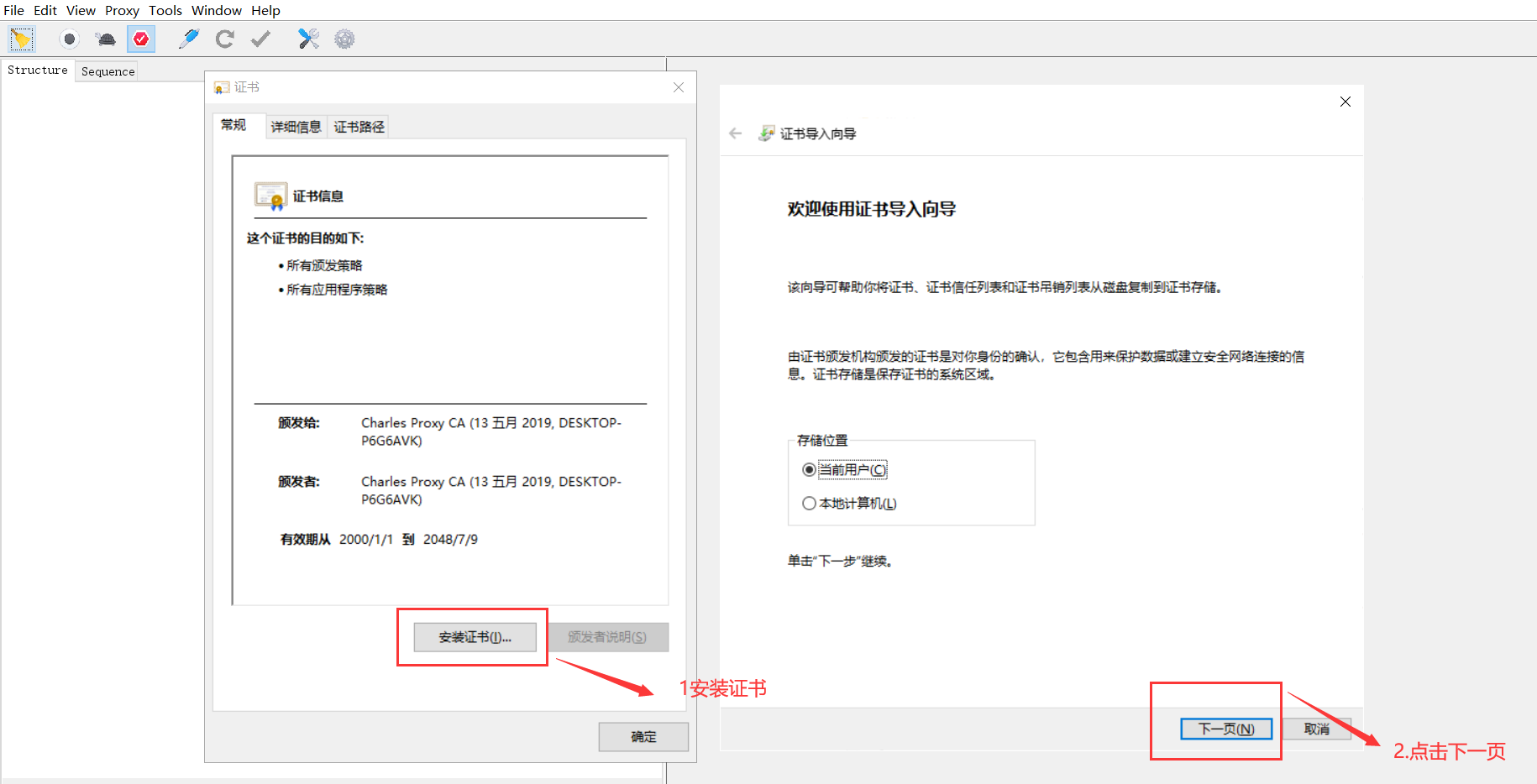The image size is (1537, 784).
Task: Clear the session with the broom icon
Action: 21,39
